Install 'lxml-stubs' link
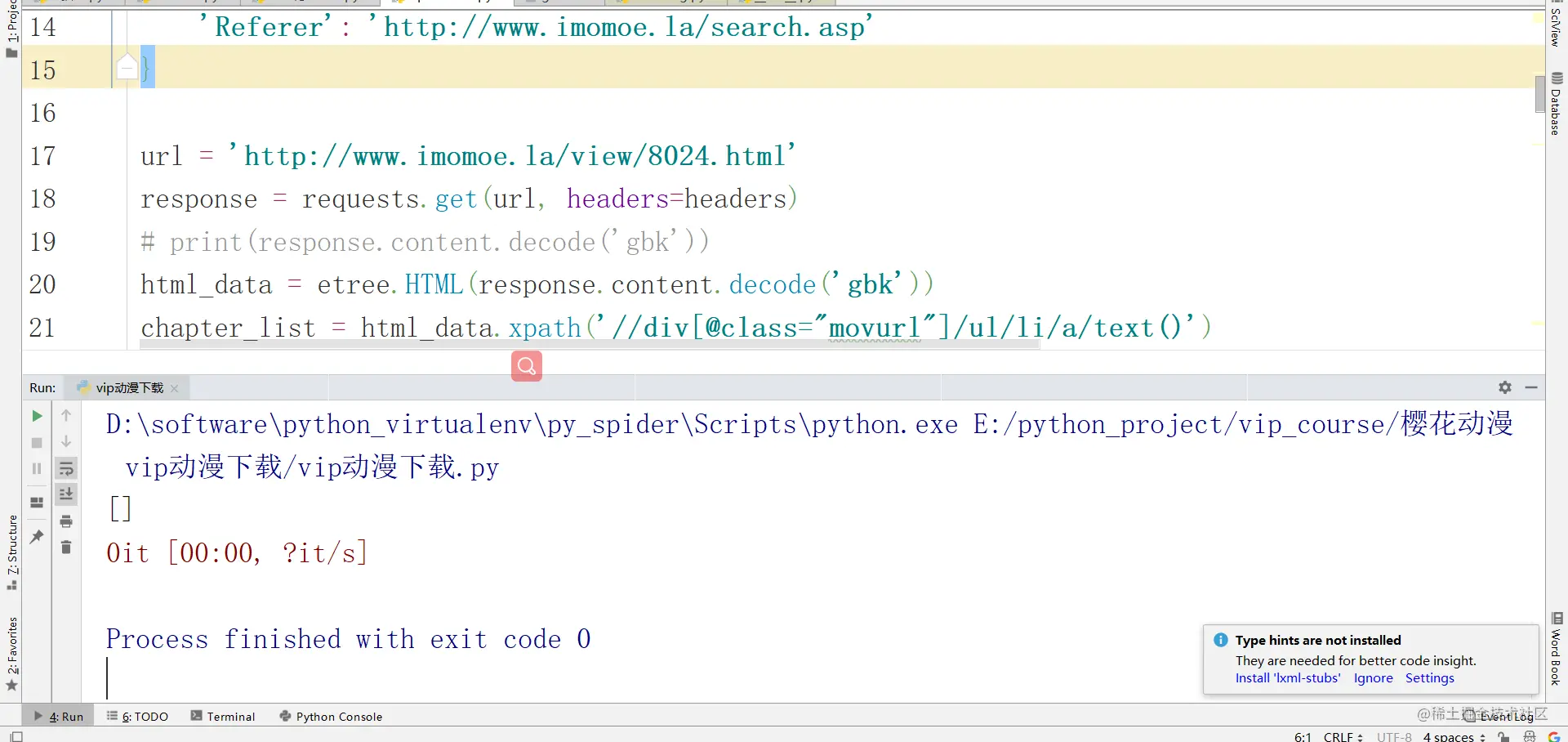Screen dimensions: 1568x742 [1288, 678]
